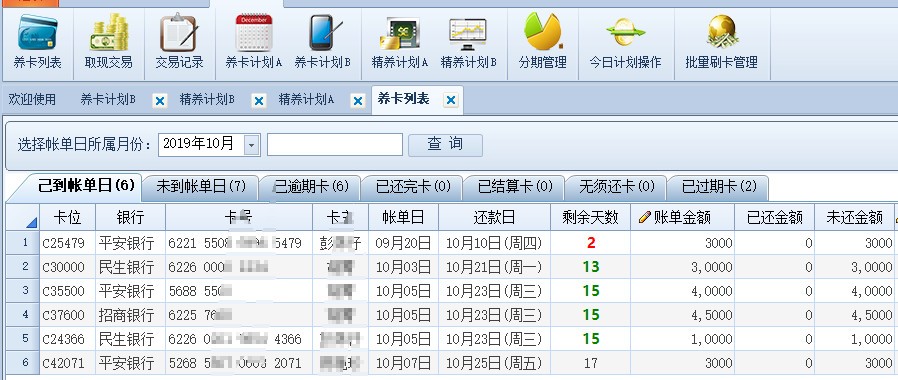The height and width of the screenshot is (380, 898).
Task: Sort by the 帐单日 column header
Action: point(403,217)
